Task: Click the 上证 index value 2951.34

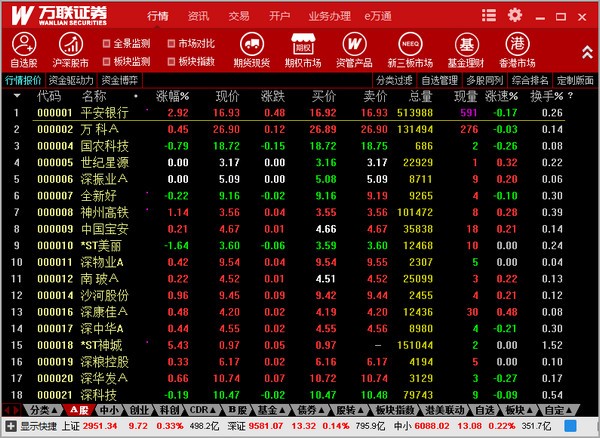Action: point(100,426)
